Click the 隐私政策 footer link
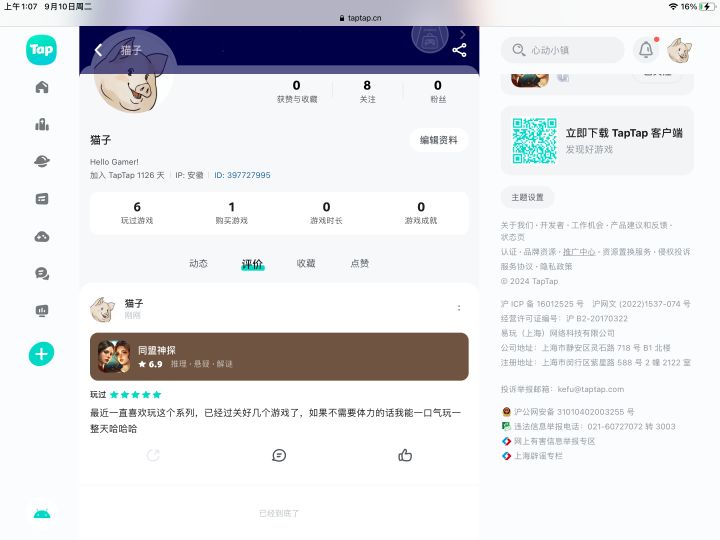This screenshot has height=540, width=720. tap(556, 266)
